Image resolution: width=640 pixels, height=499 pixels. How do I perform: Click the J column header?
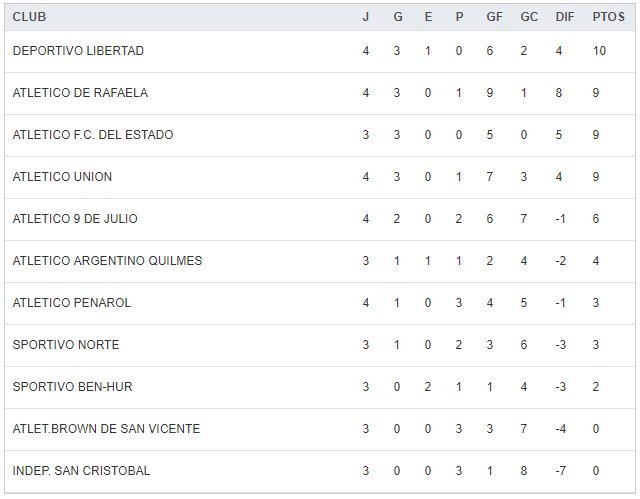pyautogui.click(x=366, y=17)
